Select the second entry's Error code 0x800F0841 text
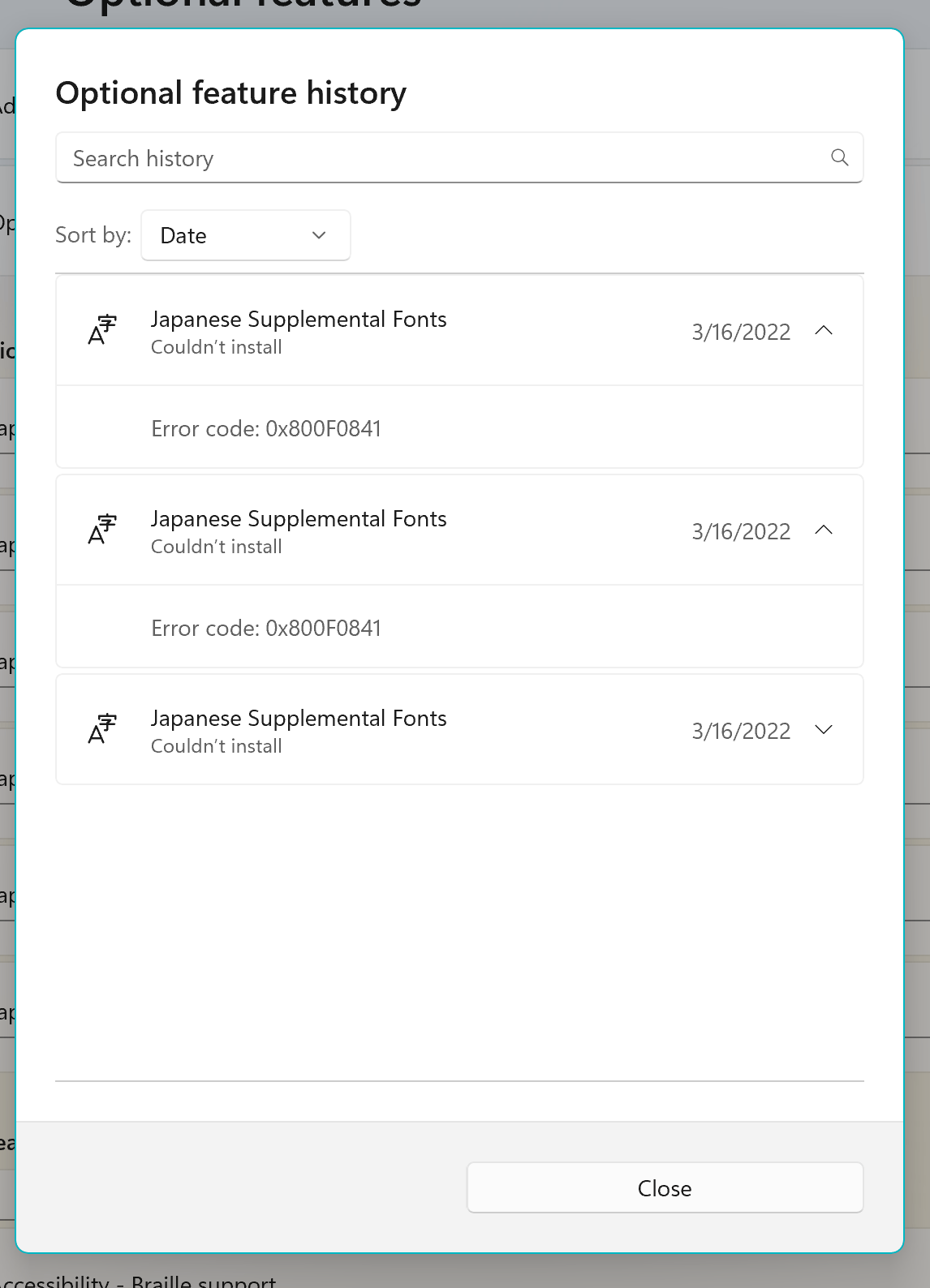The width and height of the screenshot is (930, 1288). pos(266,628)
